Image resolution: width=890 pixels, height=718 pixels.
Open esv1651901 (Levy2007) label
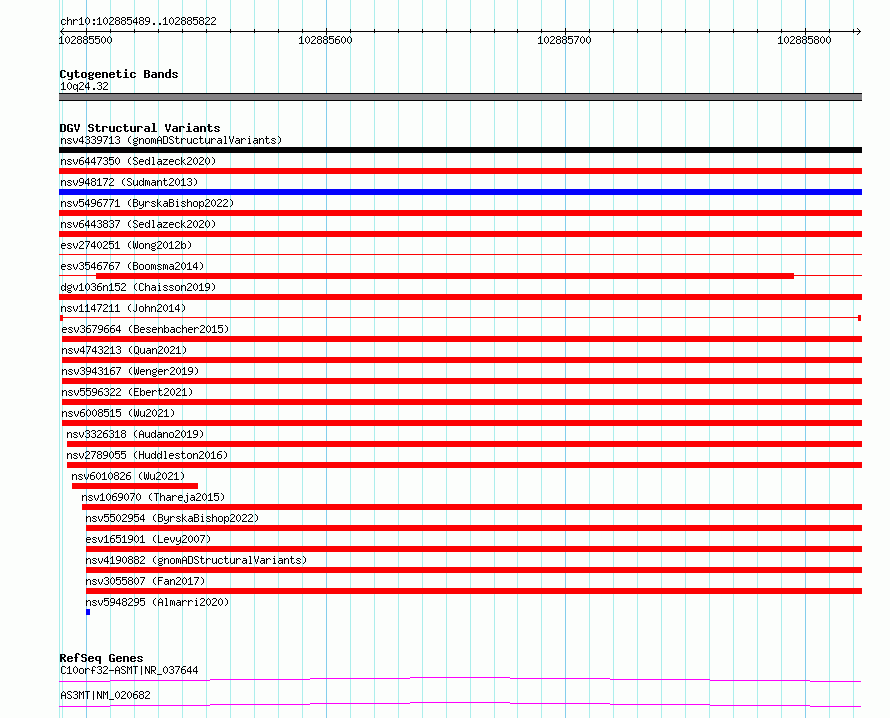coord(148,539)
